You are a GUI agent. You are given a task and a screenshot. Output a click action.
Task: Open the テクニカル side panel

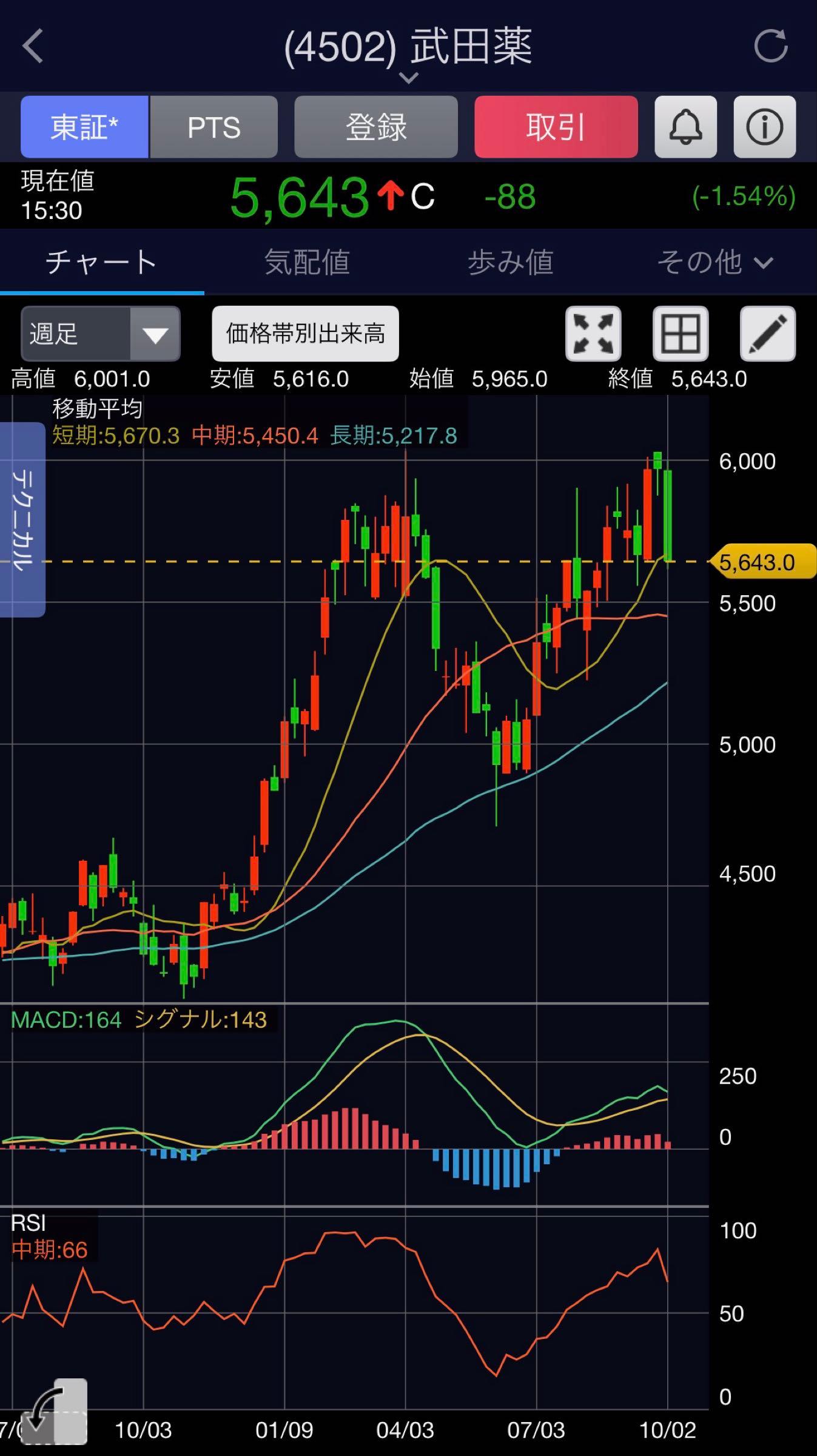(x=22, y=520)
